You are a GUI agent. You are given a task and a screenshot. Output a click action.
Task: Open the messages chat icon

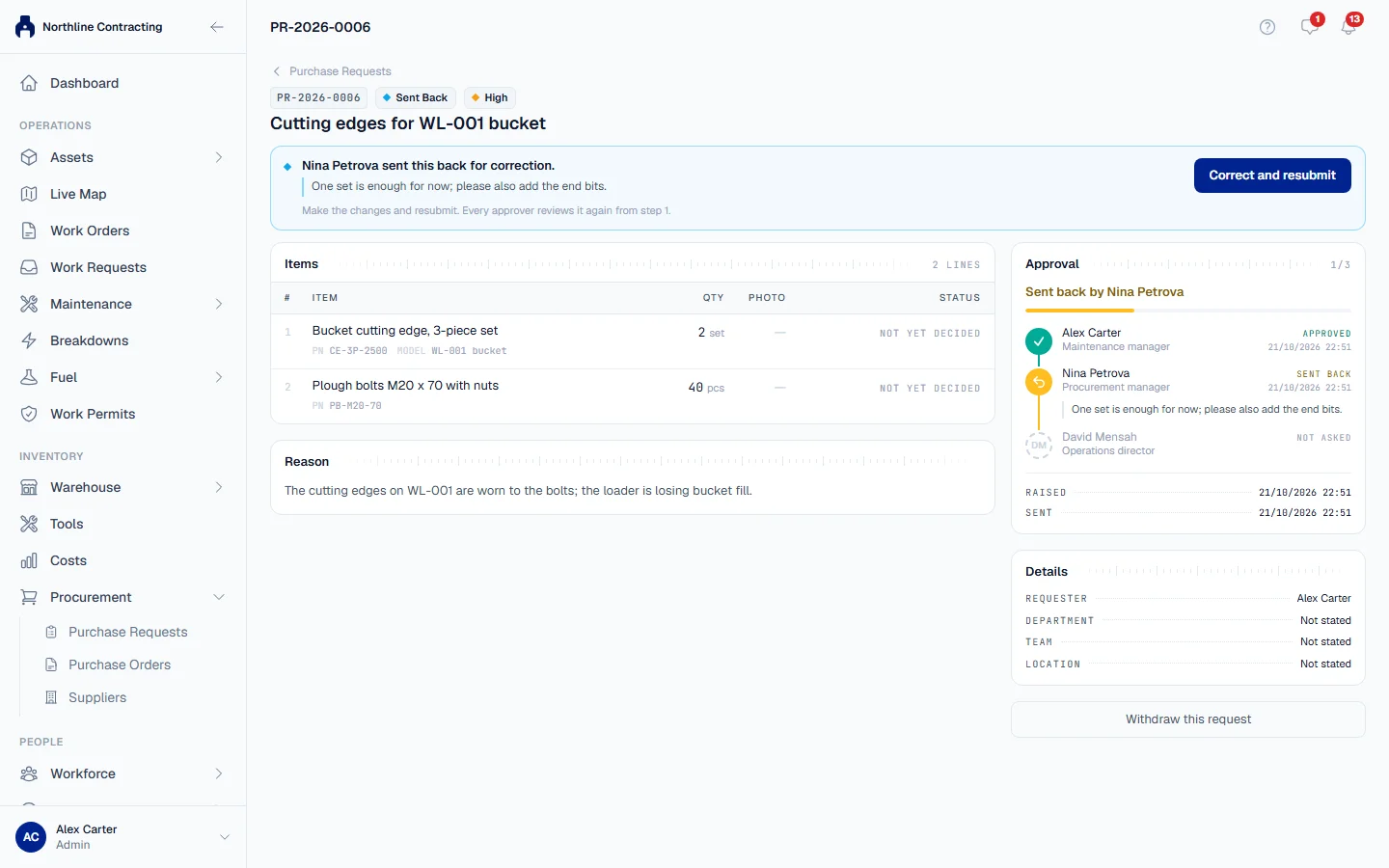click(x=1309, y=27)
